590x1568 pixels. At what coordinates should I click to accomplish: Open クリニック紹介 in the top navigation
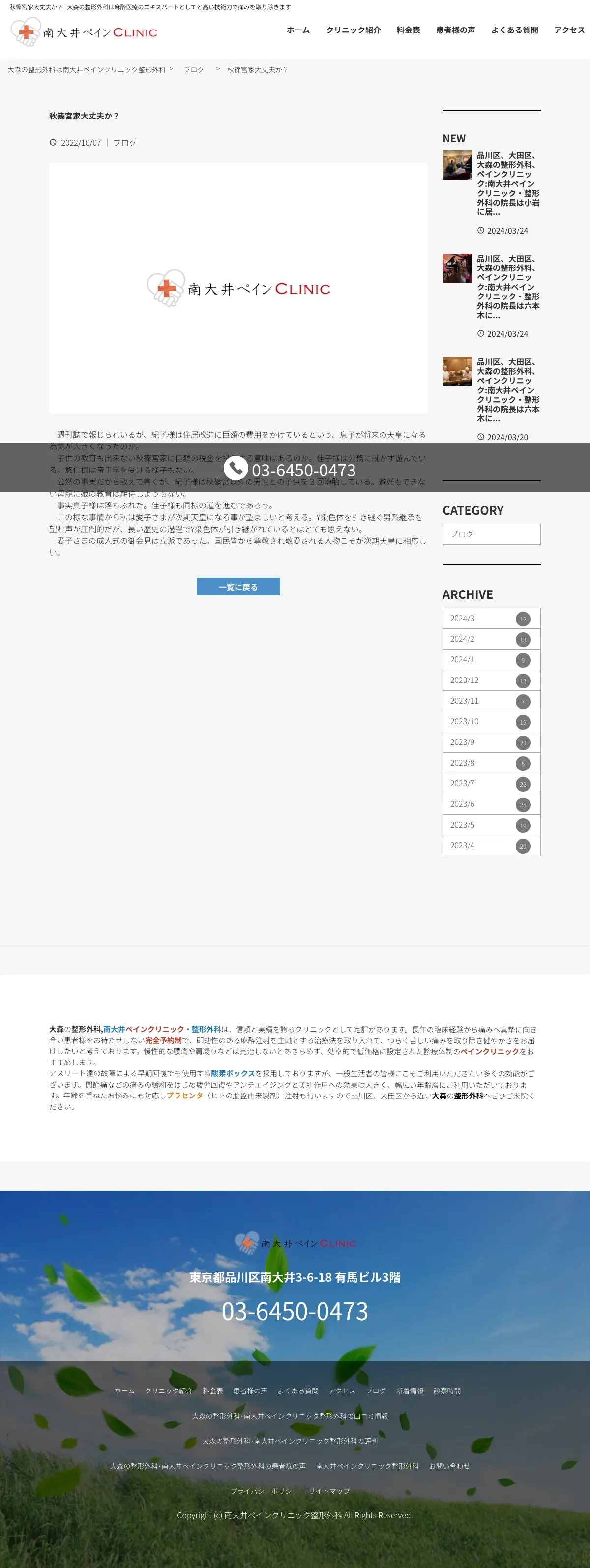353,30
